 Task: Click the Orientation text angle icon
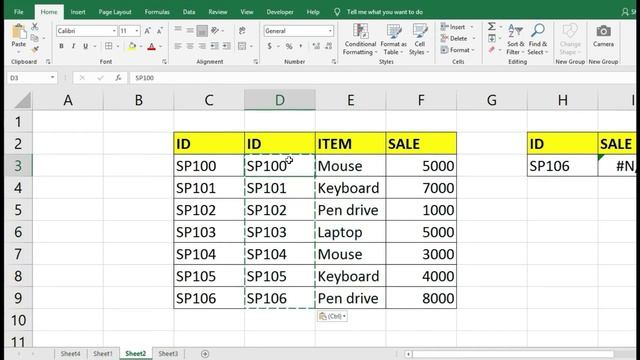[x=215, y=31]
